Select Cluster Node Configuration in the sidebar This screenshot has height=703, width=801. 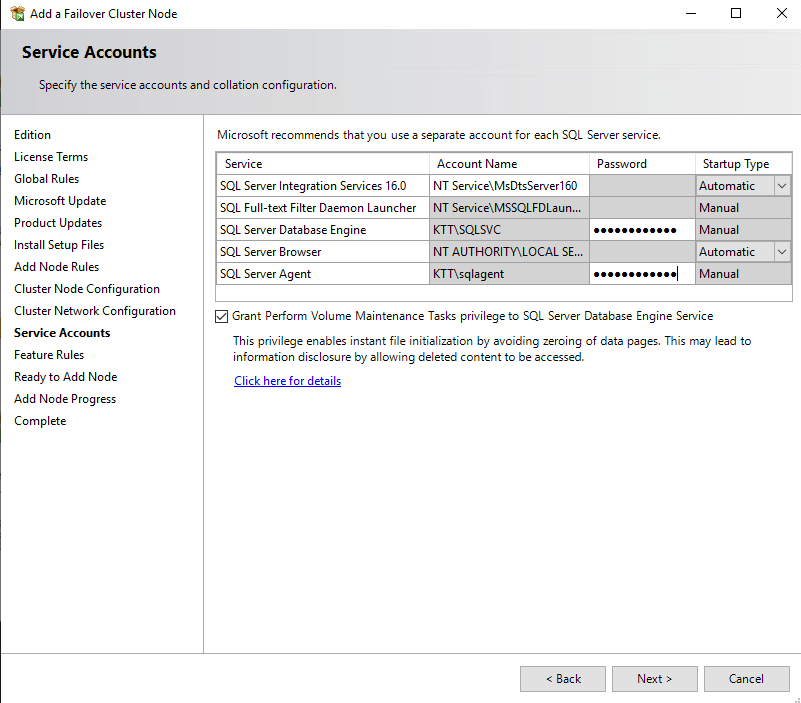tap(87, 289)
